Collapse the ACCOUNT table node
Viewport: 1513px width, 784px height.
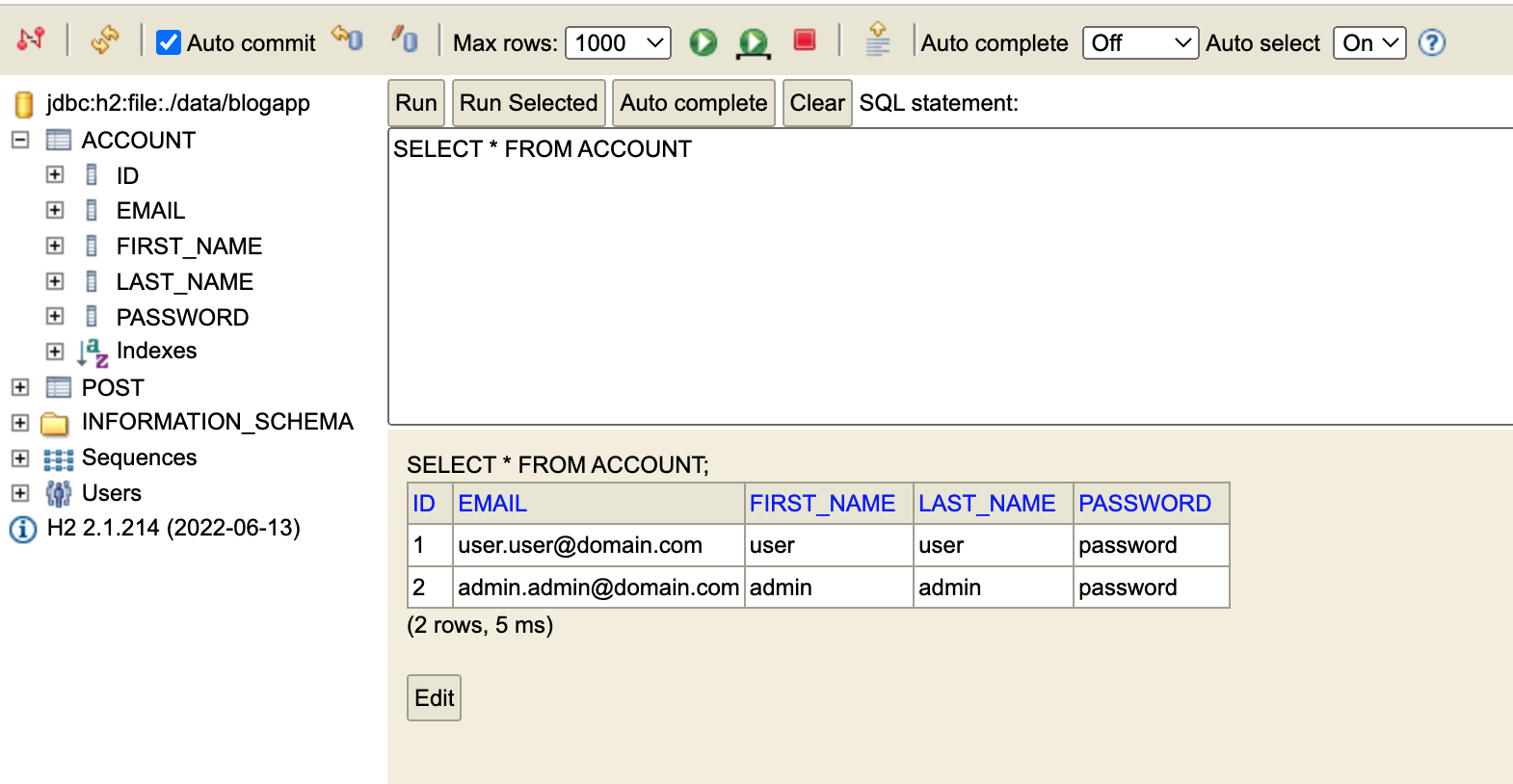[19, 140]
